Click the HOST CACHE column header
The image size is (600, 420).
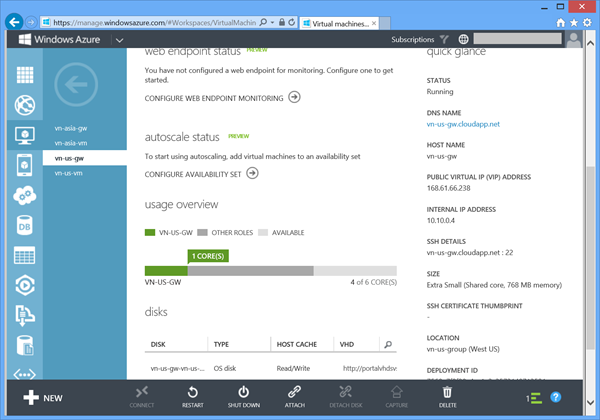pos(302,344)
